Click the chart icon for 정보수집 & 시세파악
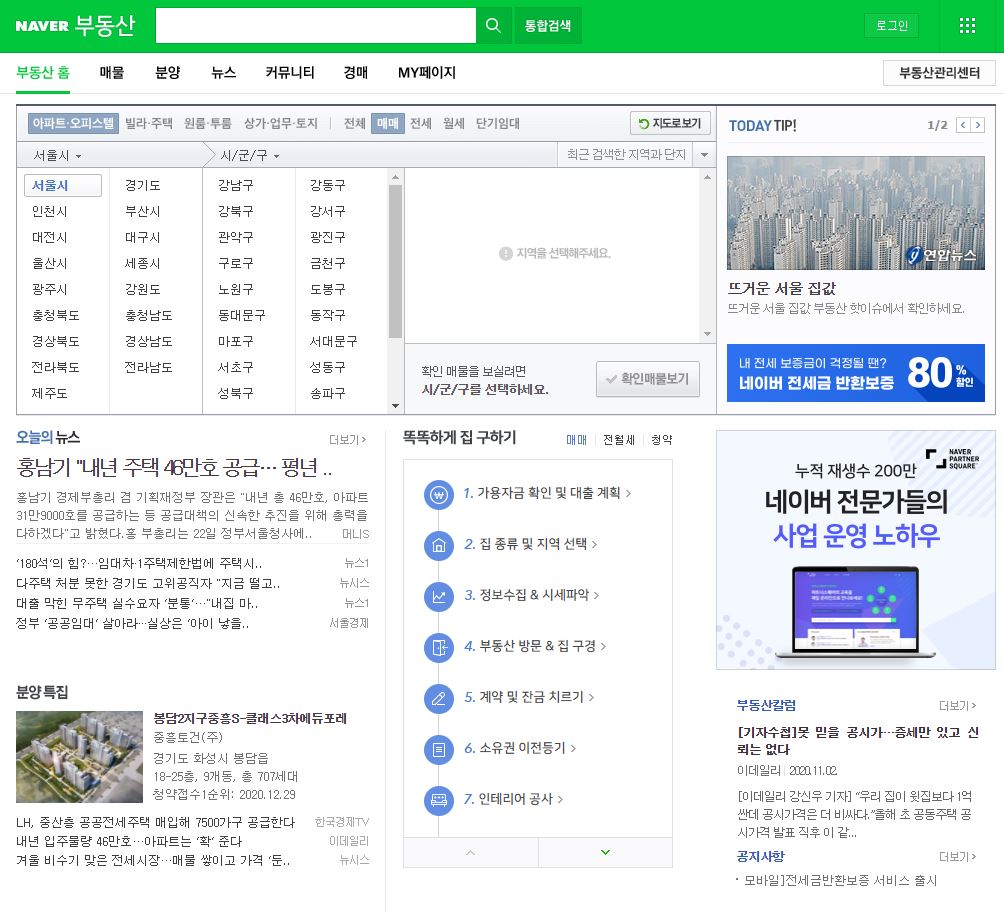The height and width of the screenshot is (912, 1004). 439,596
